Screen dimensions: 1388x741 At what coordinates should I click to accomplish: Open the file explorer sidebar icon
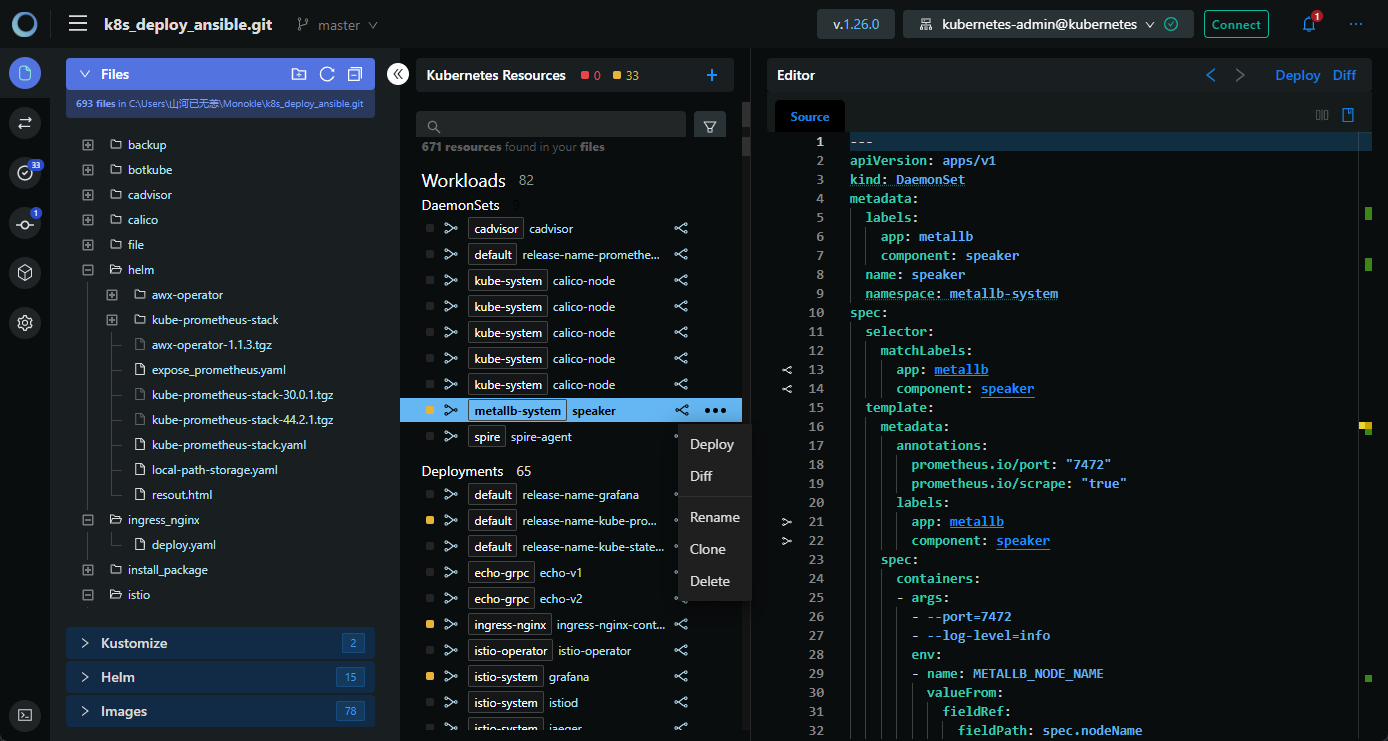[x=25, y=73]
